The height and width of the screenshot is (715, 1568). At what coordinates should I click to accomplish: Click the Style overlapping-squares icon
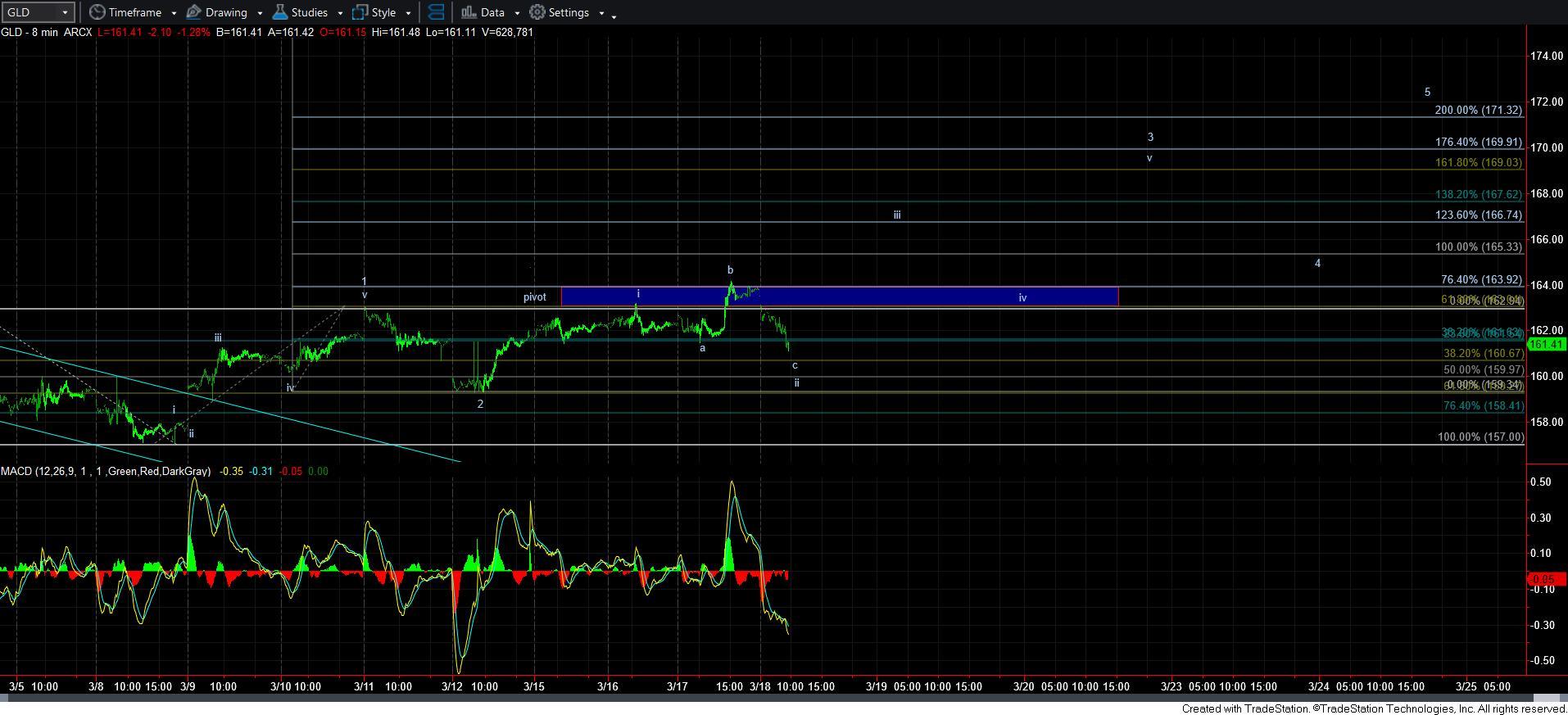[360, 12]
